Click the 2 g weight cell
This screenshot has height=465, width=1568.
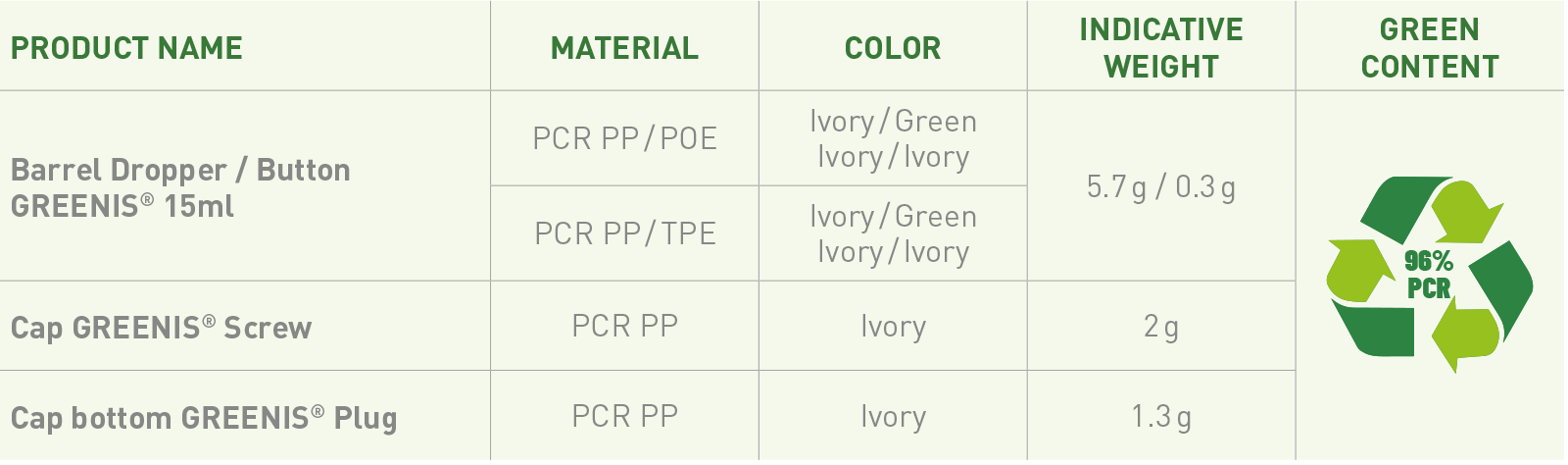click(1161, 326)
